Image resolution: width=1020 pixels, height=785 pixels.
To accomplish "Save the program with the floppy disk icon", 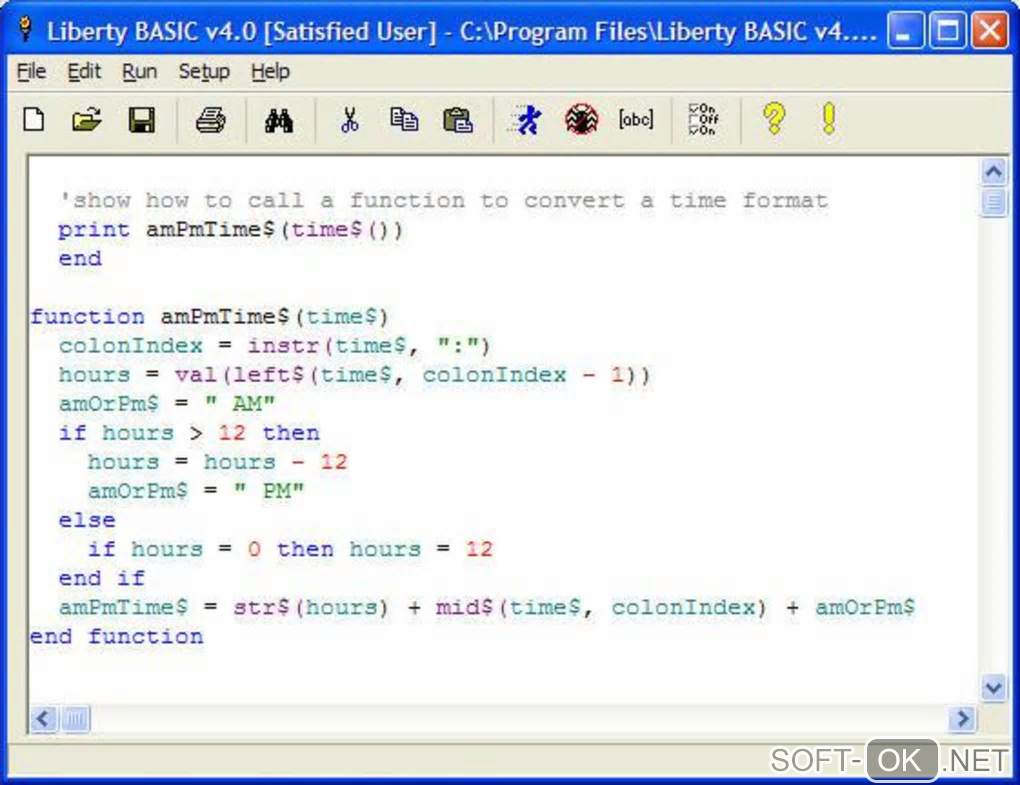I will (141, 120).
